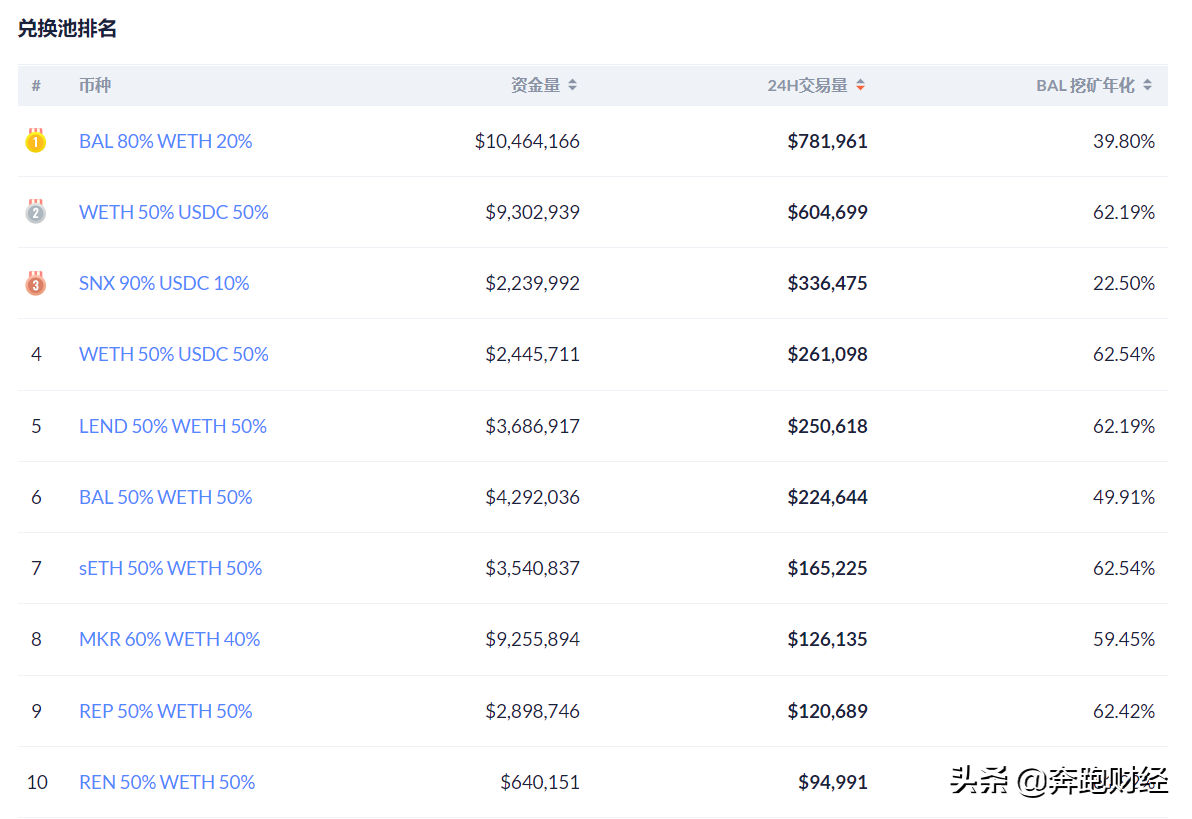
Task: Click the bronze medal icon beside SNX 90% USDC 10%
Action: click(x=36, y=283)
